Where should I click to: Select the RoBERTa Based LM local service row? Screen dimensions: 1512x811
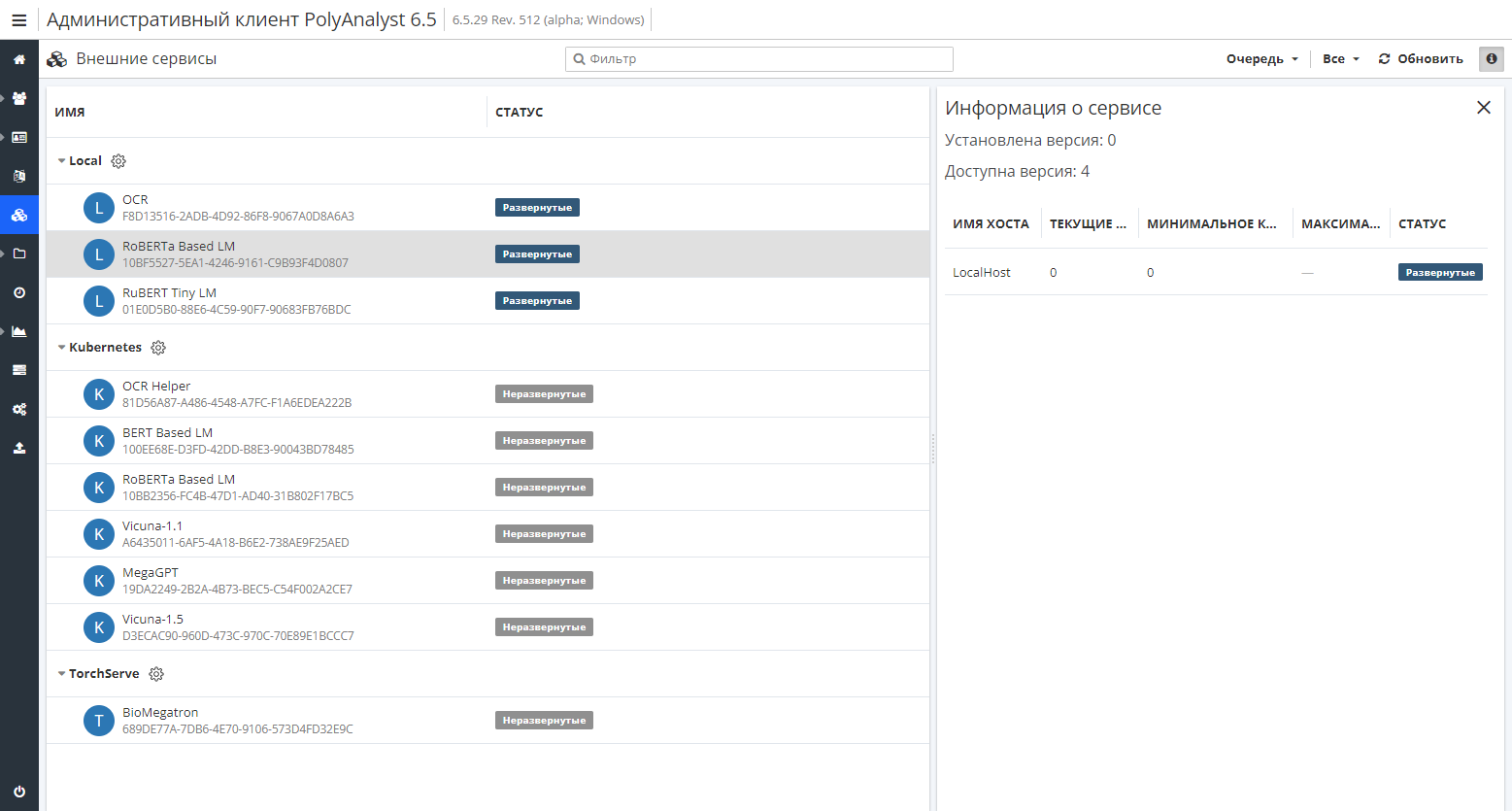point(487,254)
